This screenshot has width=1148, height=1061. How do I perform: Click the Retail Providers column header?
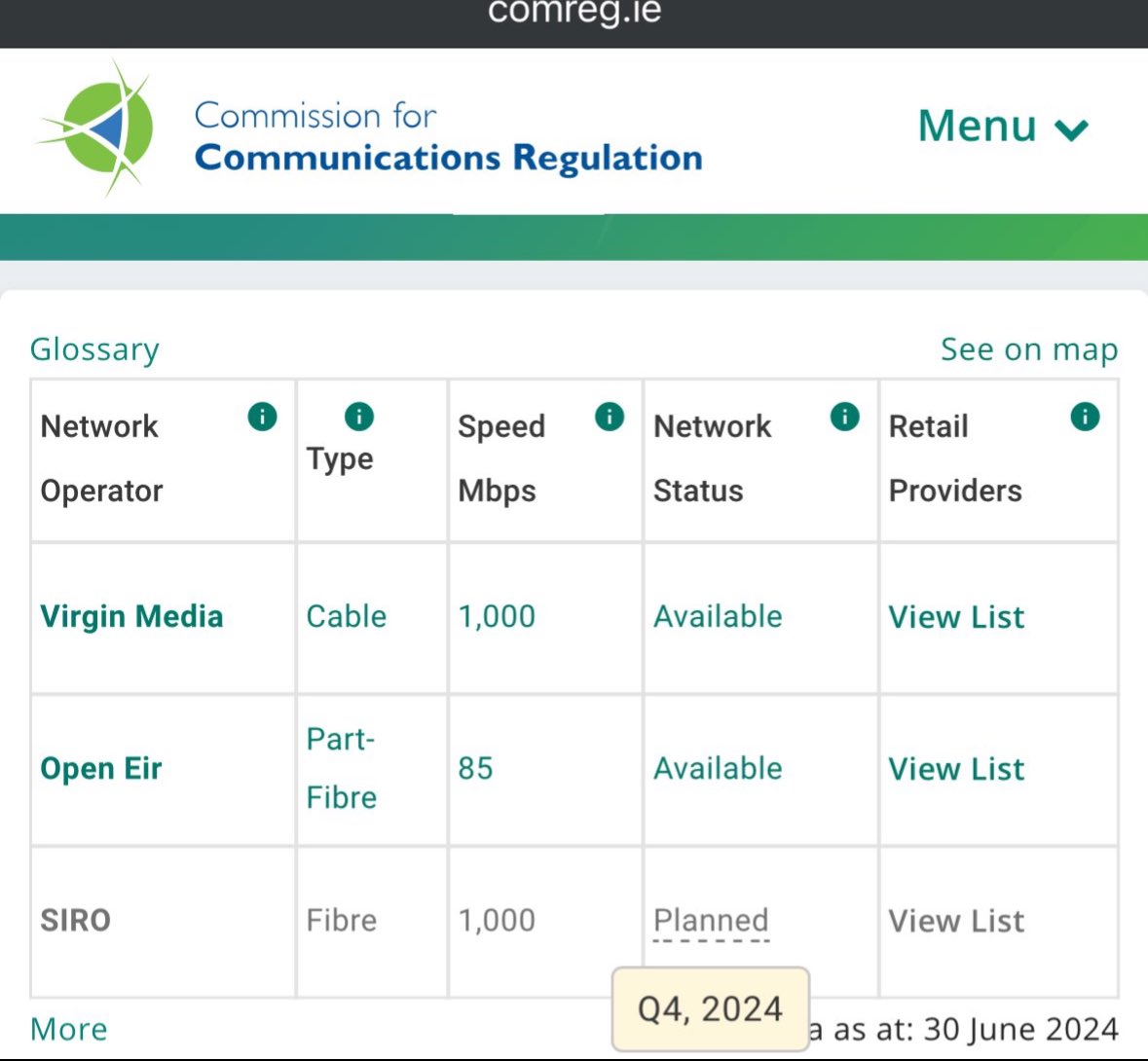coord(999,460)
